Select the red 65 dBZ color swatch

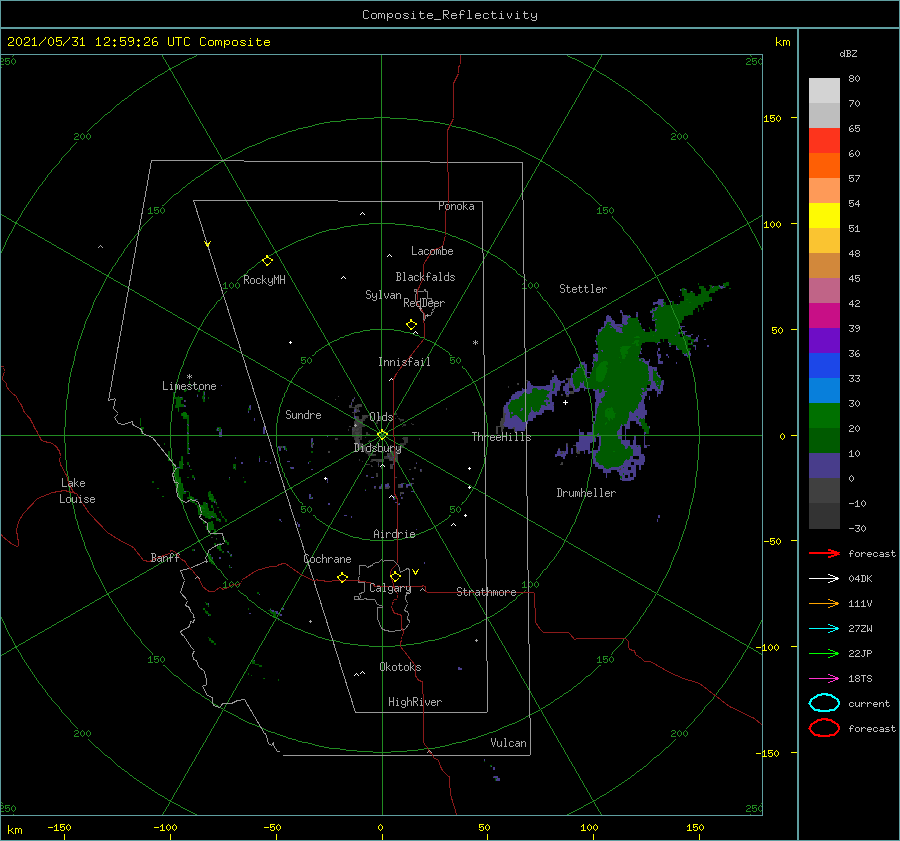824,140
